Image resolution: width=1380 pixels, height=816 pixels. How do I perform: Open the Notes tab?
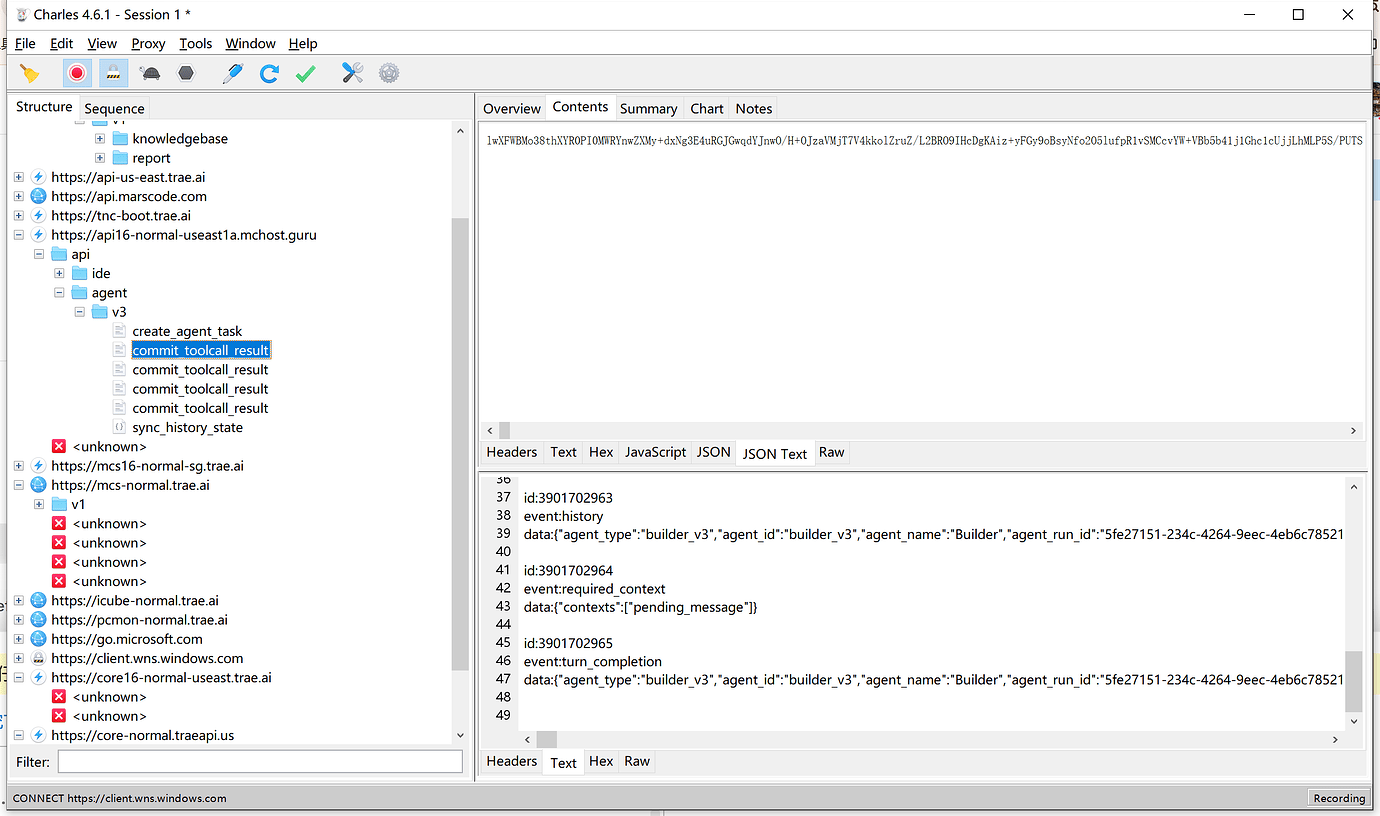pyautogui.click(x=754, y=108)
